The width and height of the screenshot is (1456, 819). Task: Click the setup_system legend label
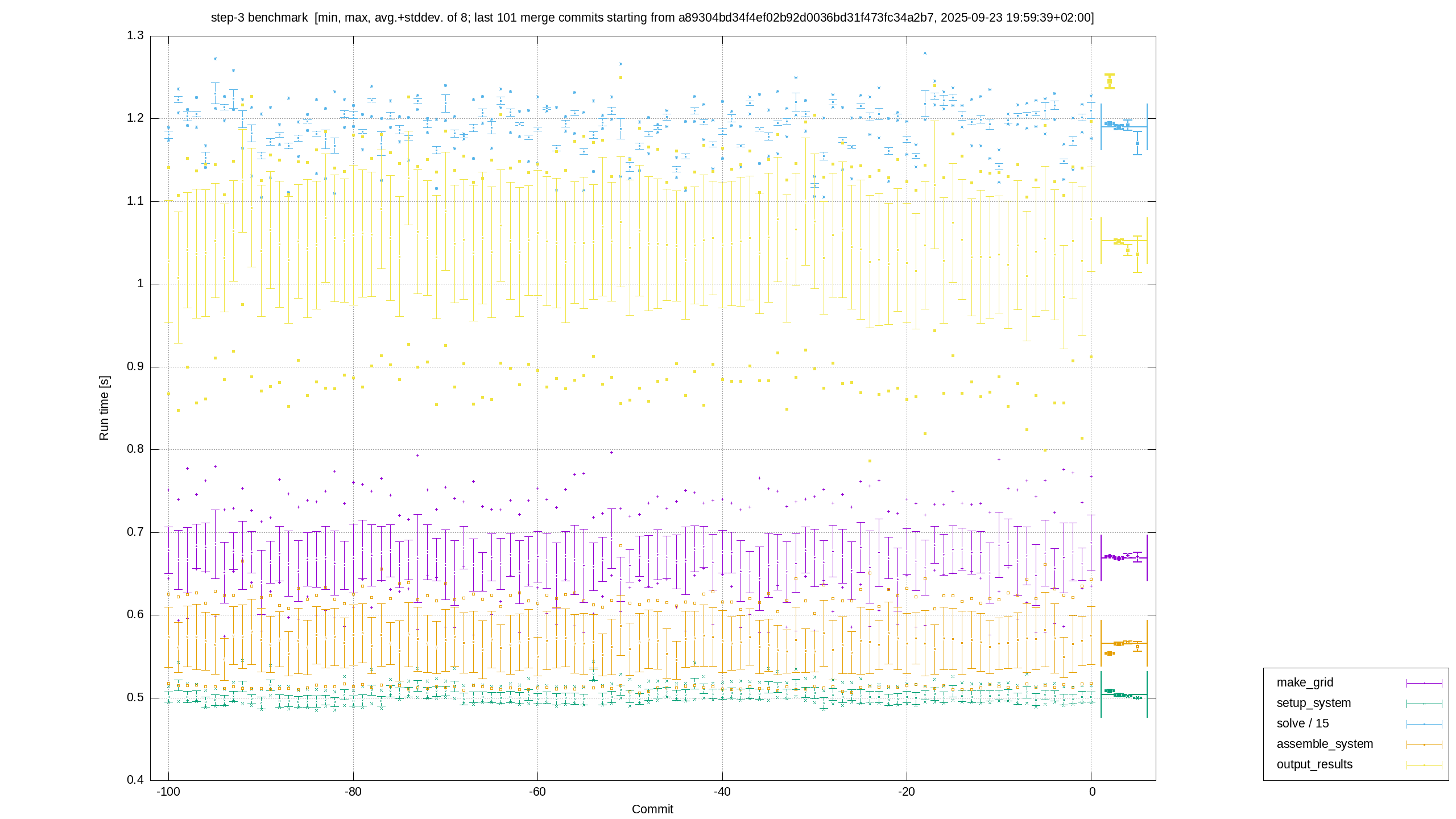(1314, 703)
